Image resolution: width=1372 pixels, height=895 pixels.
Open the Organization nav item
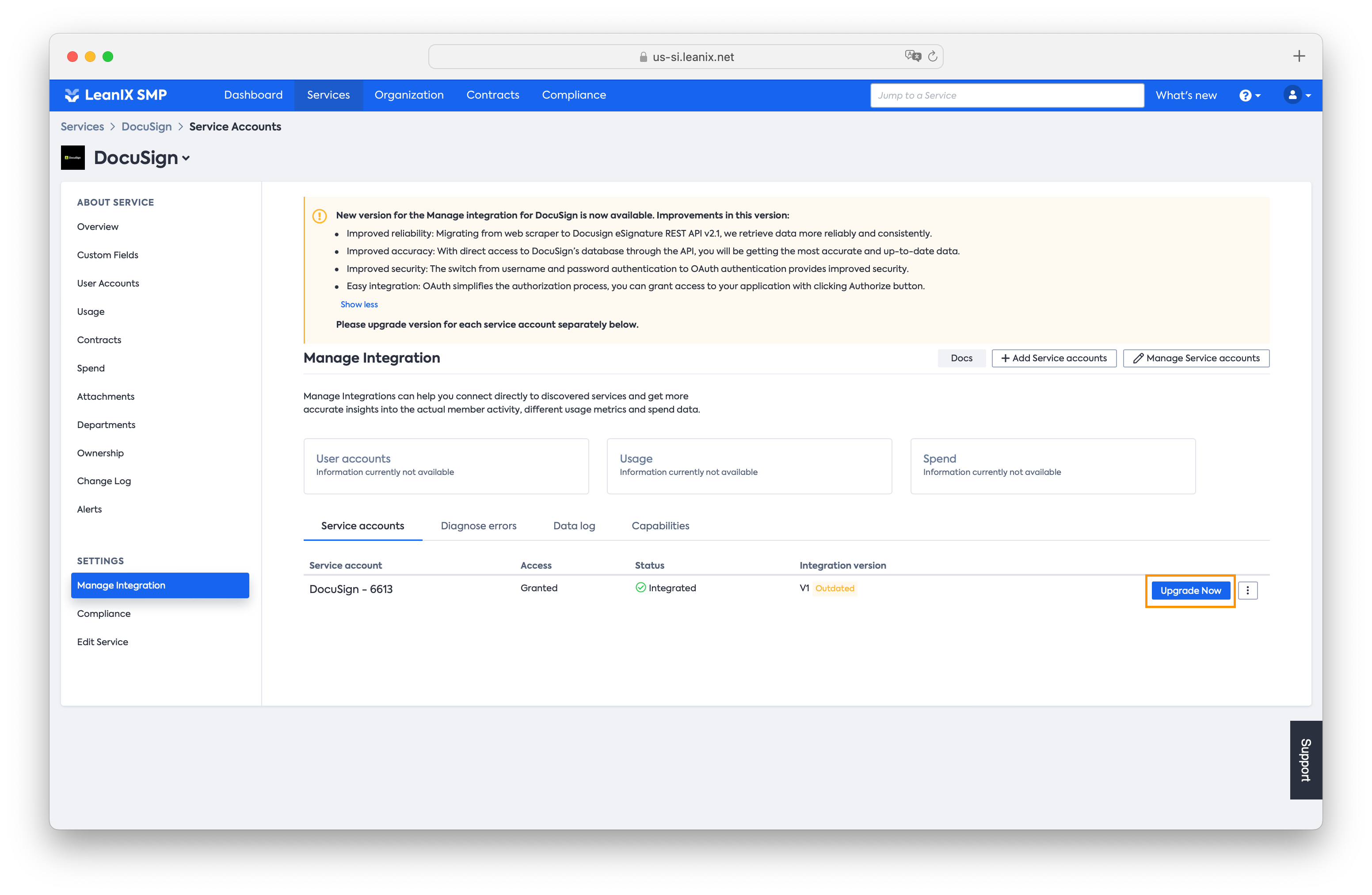point(409,95)
